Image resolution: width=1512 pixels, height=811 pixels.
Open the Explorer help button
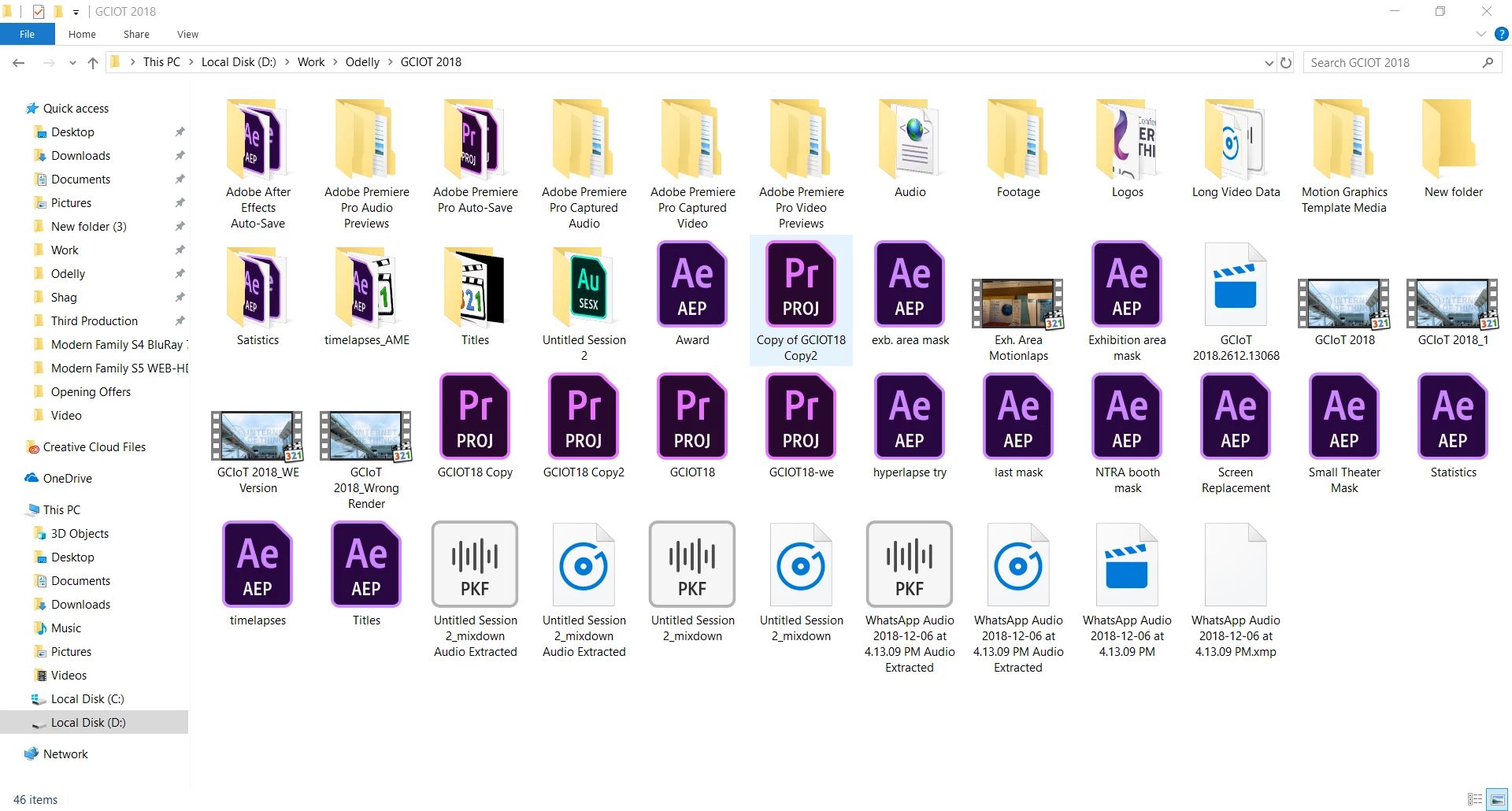point(1501,34)
